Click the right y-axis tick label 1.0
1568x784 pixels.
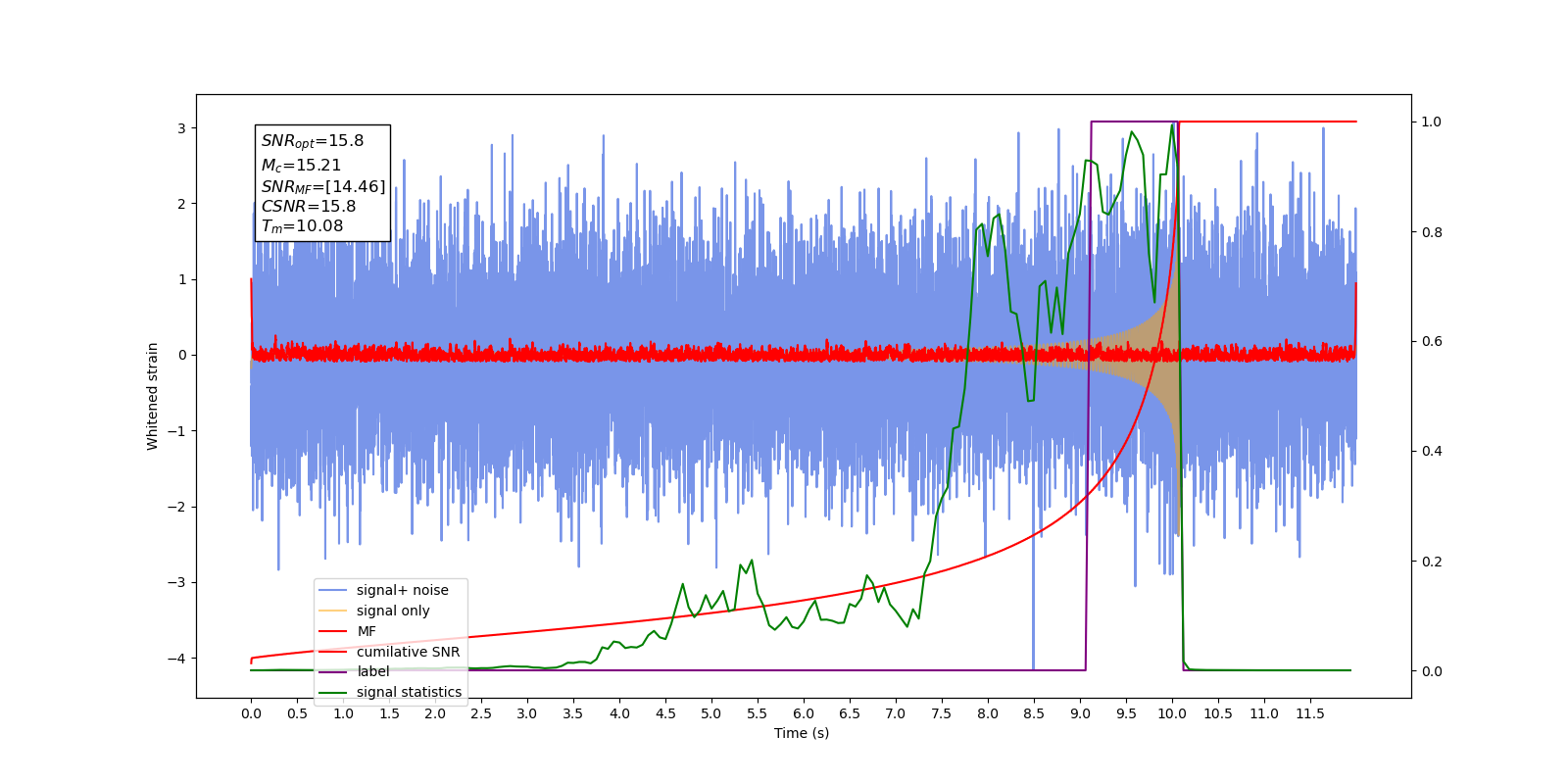pyautogui.click(x=1432, y=122)
